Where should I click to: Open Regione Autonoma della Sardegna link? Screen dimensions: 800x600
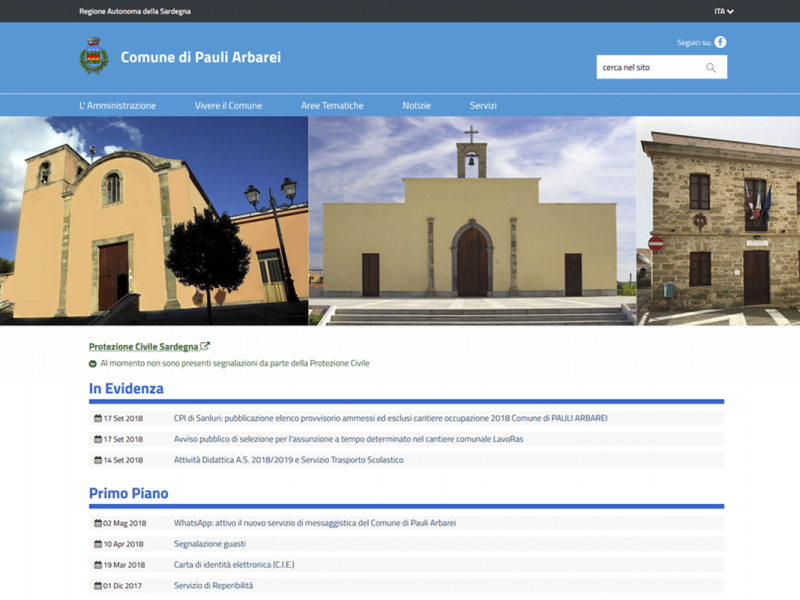point(135,11)
